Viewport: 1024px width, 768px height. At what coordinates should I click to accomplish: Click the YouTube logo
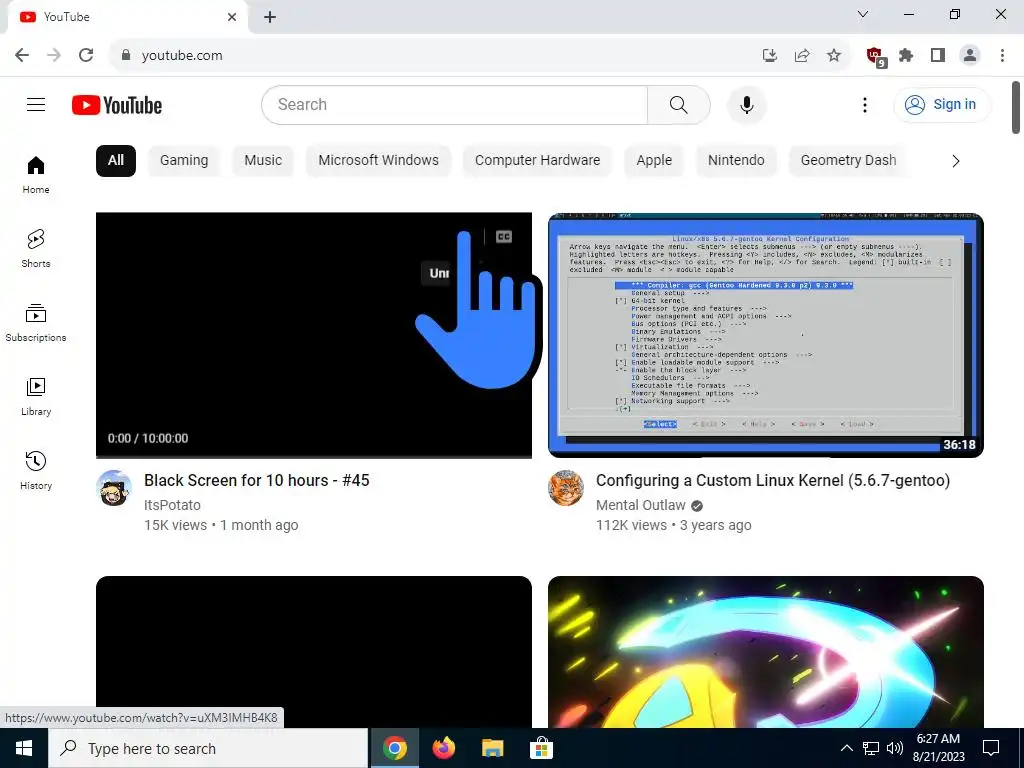(117, 105)
